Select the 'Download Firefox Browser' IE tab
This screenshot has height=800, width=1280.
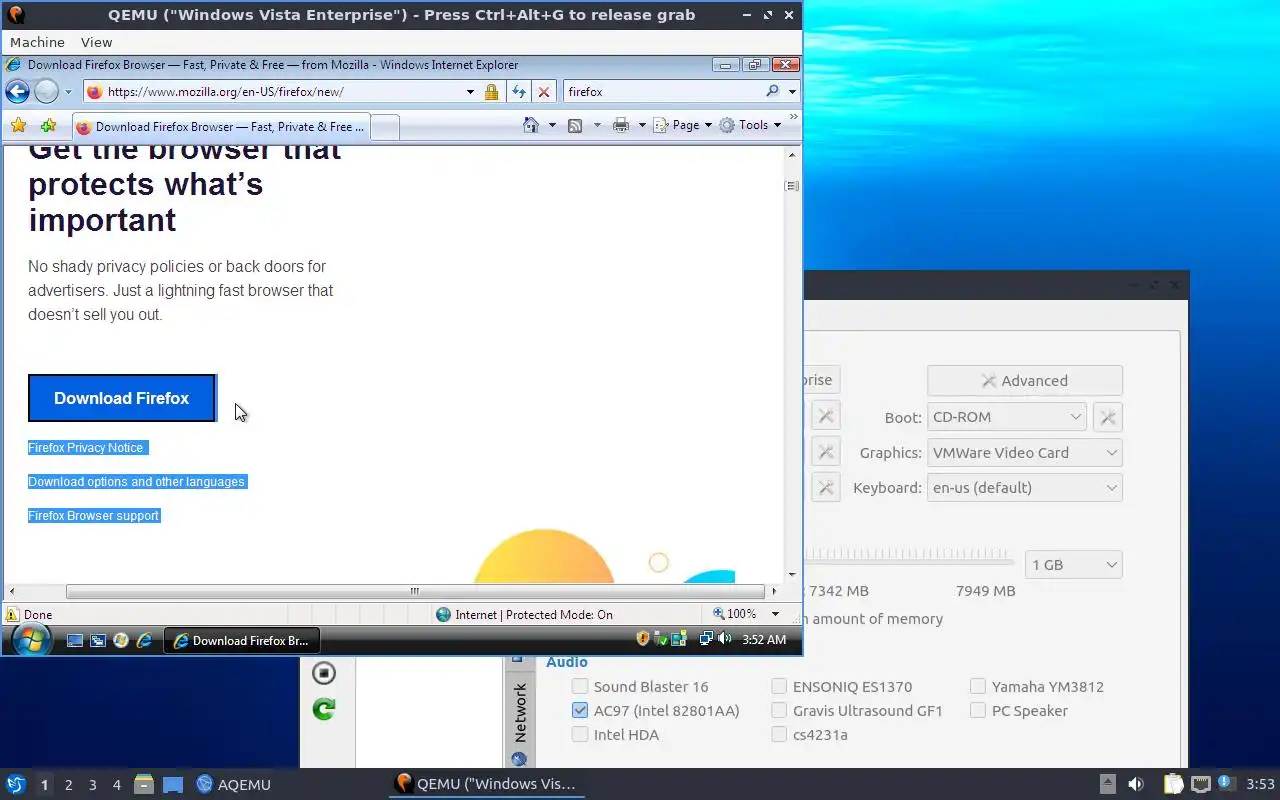[221, 127]
